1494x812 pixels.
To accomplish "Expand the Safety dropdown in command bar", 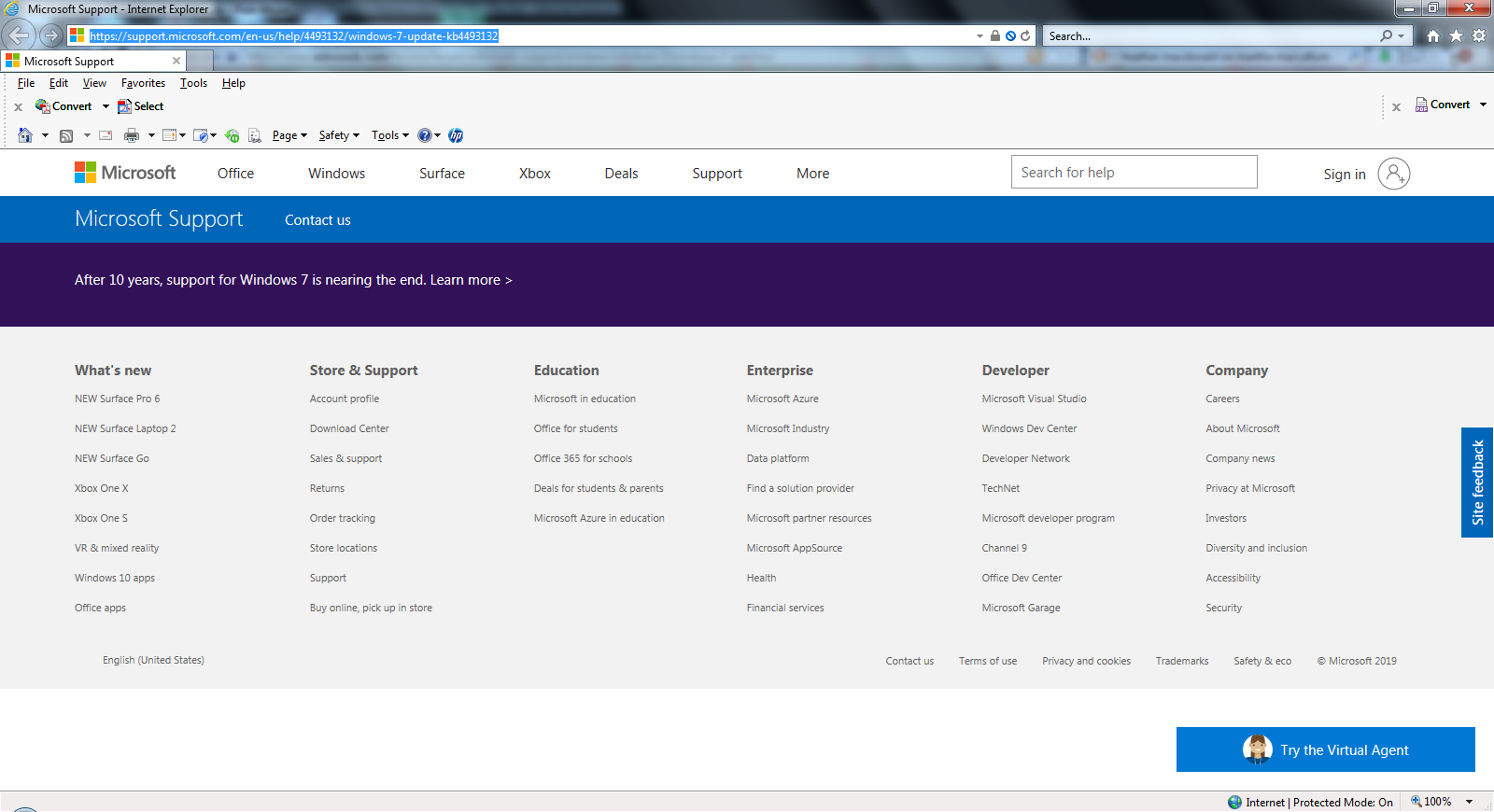I will tap(339, 135).
